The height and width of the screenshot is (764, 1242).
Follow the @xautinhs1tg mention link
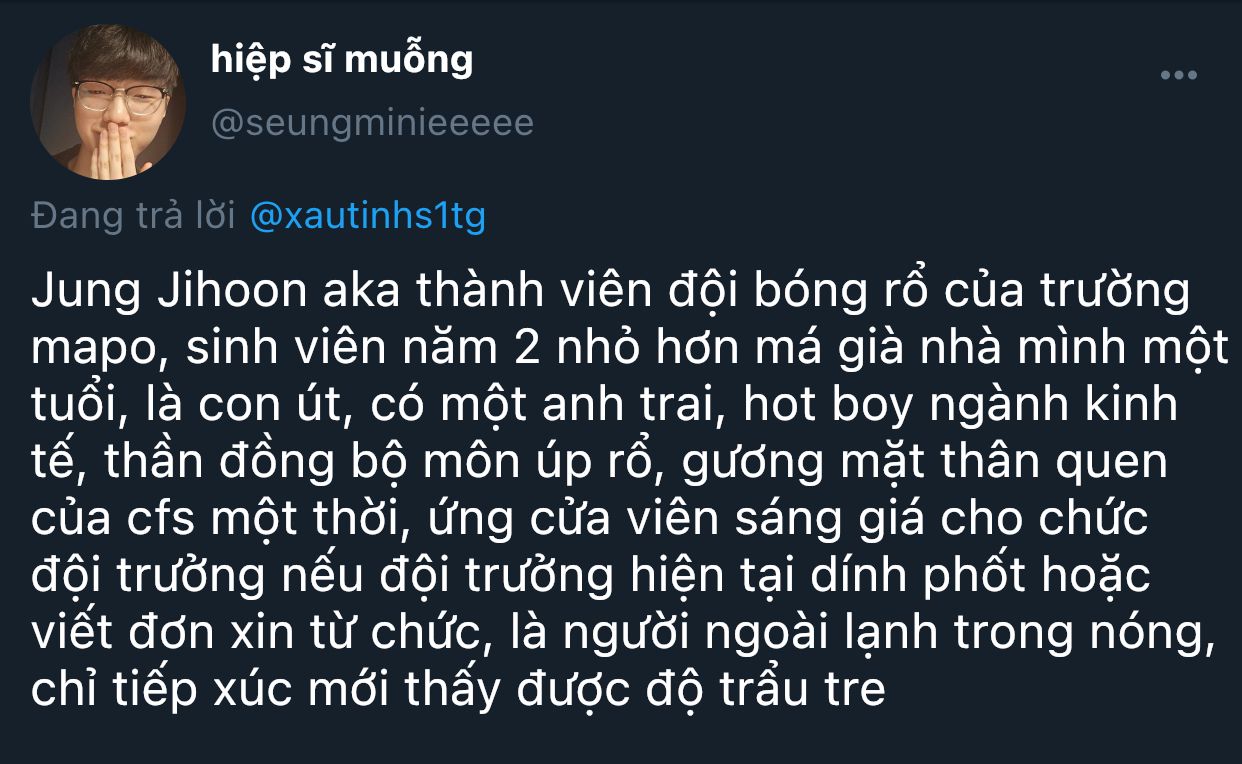pos(367,217)
